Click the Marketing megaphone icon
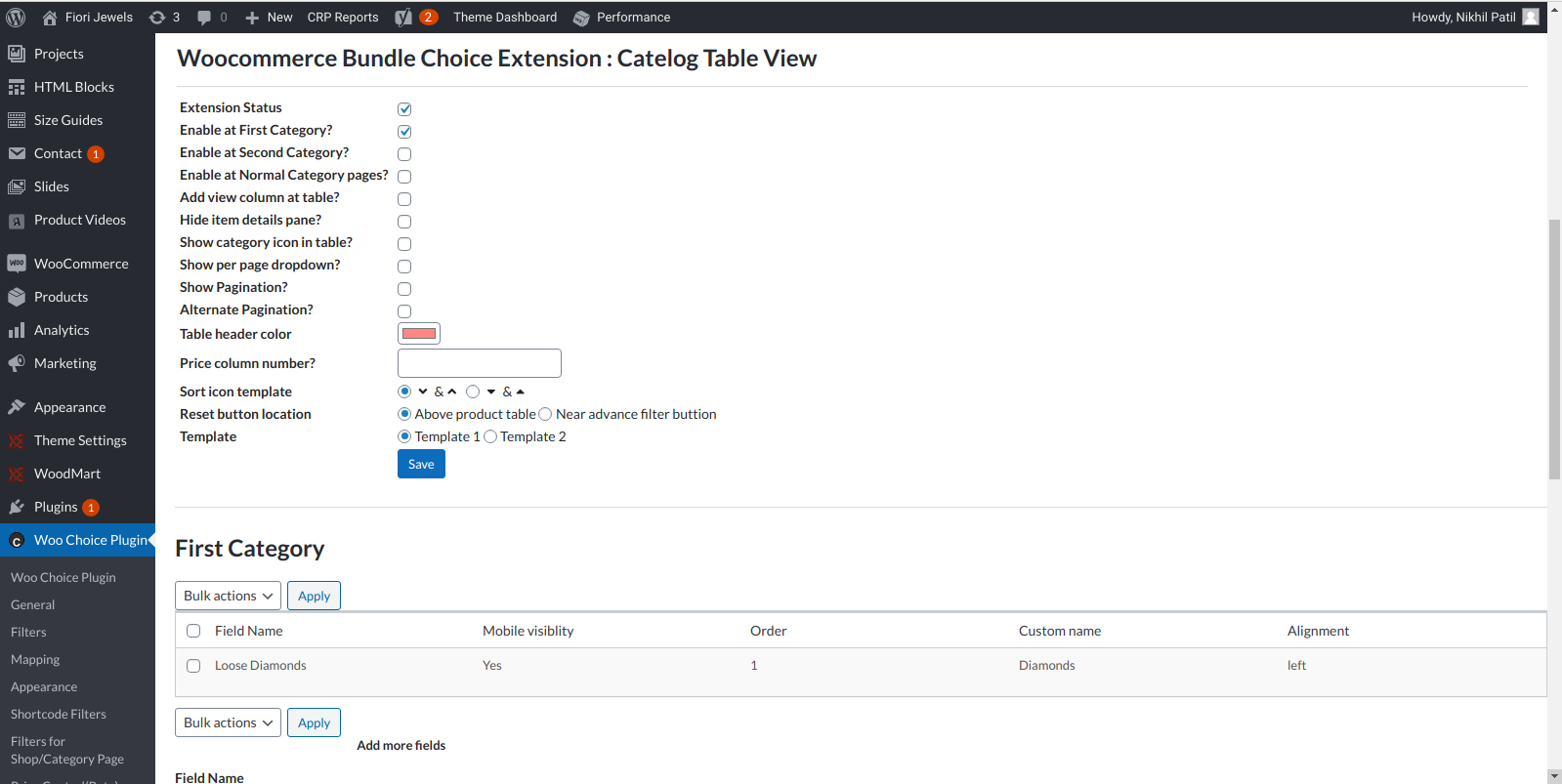This screenshot has height=784, width=1562. click(17, 363)
